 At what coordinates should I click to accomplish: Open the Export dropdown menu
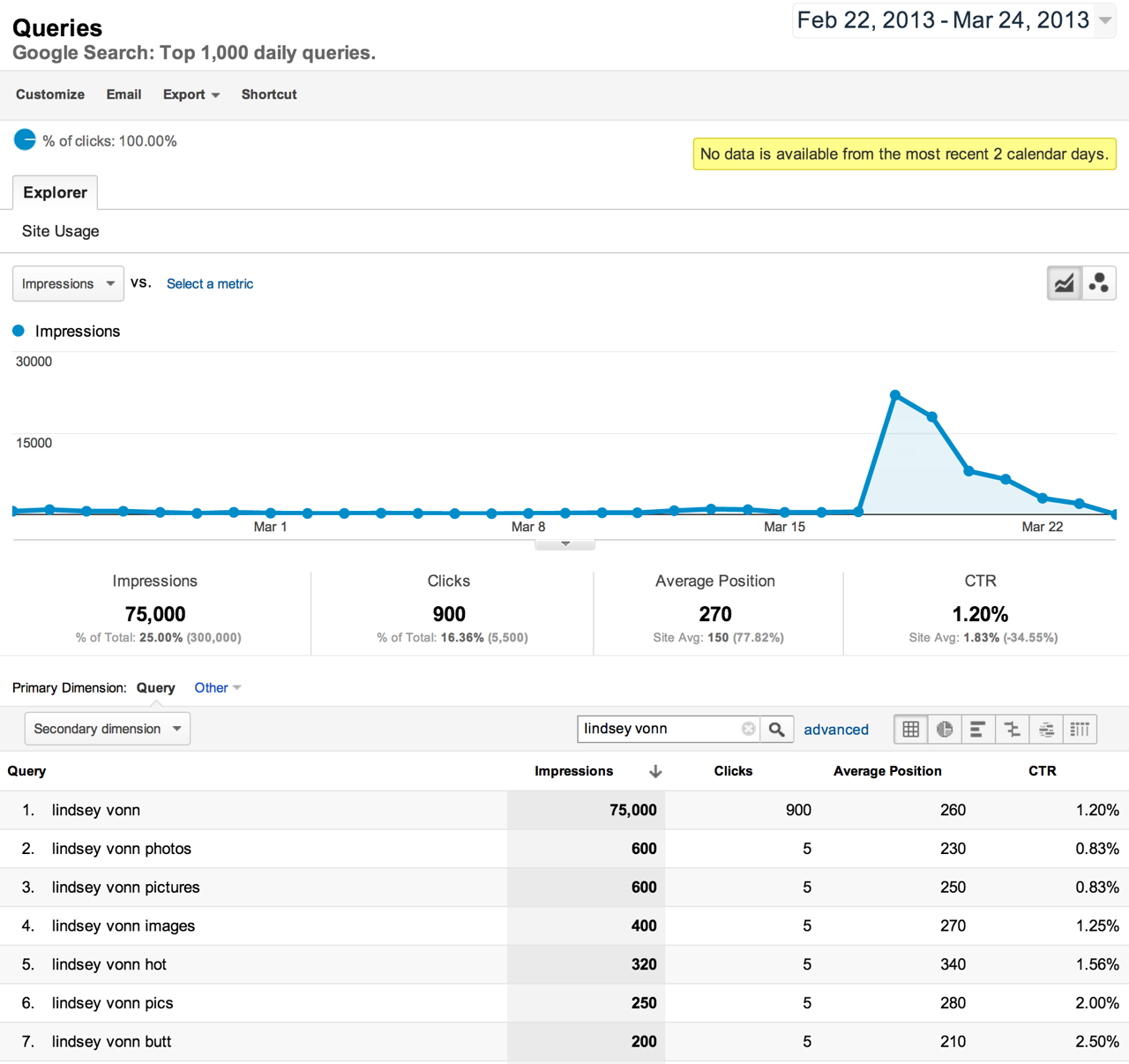(191, 94)
